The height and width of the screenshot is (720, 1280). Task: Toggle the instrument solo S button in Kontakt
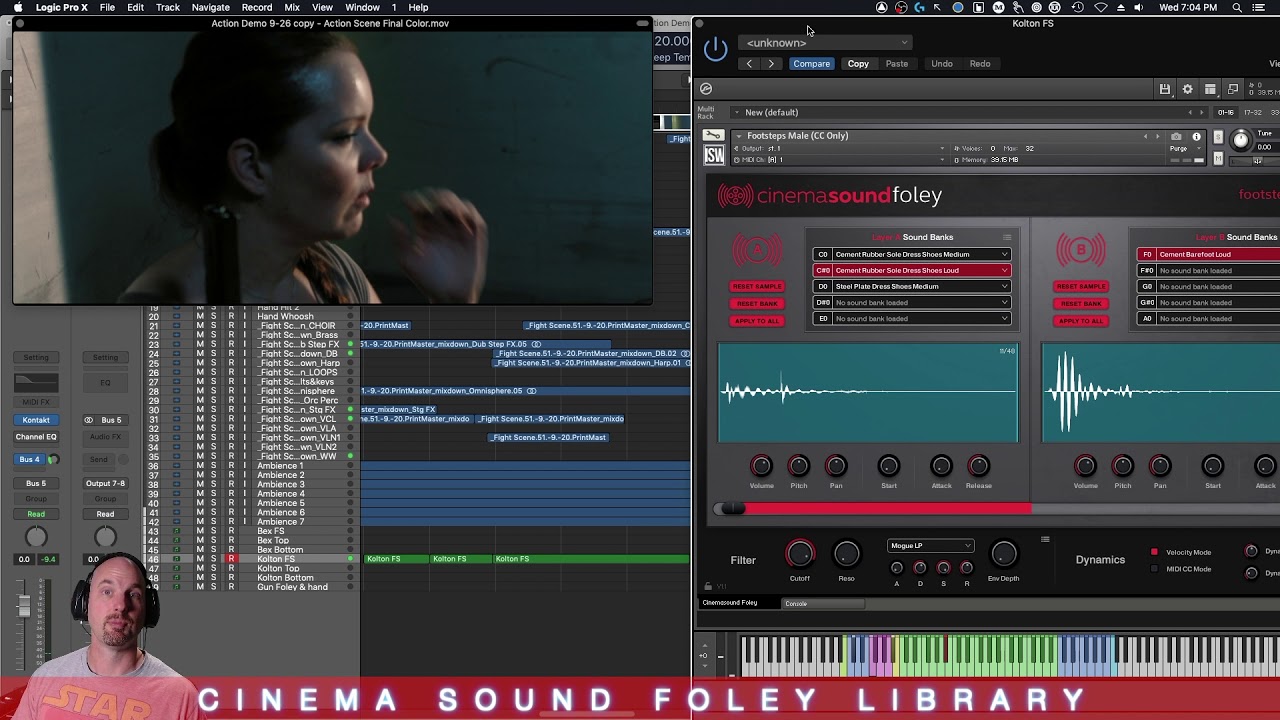[x=1218, y=136]
